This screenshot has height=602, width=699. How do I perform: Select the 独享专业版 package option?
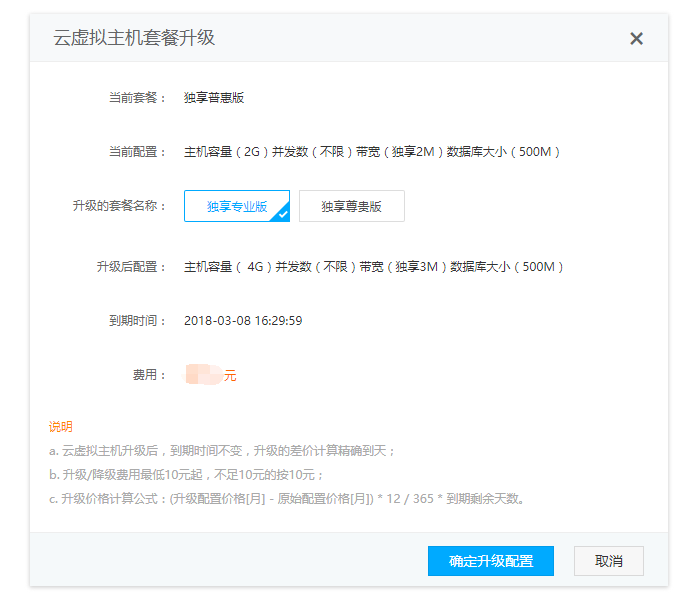click(236, 206)
